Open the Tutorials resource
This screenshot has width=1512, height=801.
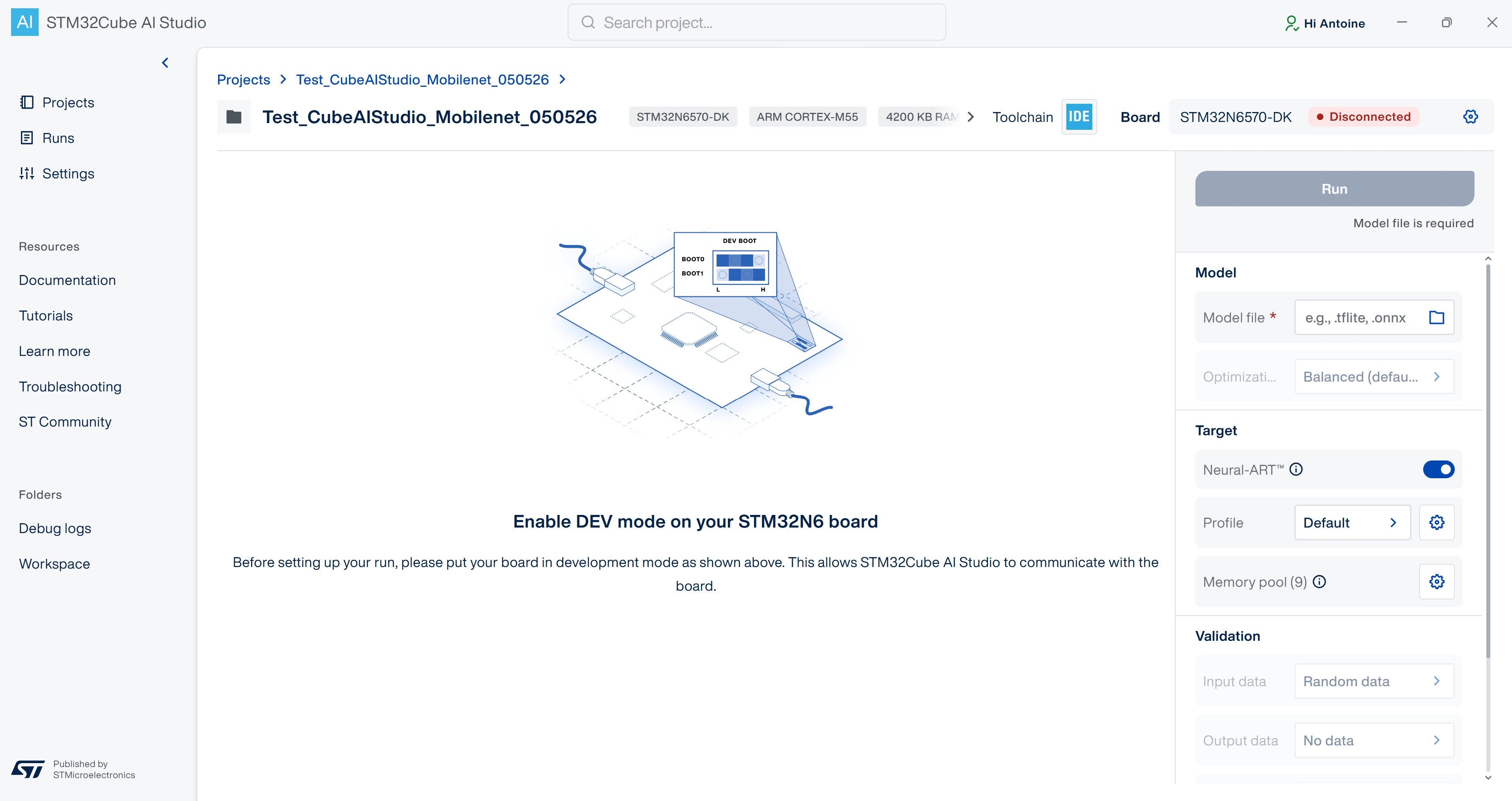pos(46,316)
